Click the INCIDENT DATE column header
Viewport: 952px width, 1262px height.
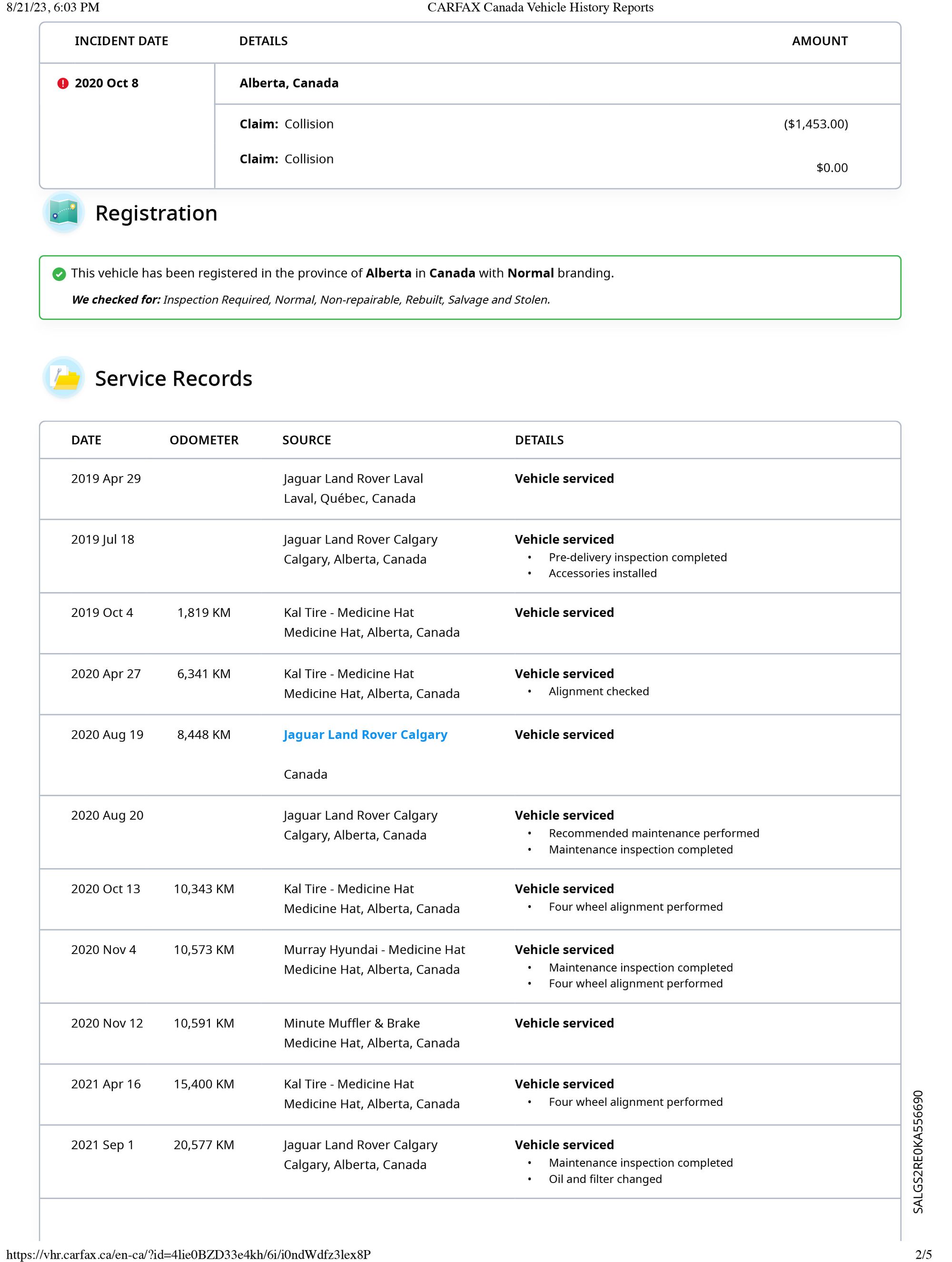[x=121, y=41]
